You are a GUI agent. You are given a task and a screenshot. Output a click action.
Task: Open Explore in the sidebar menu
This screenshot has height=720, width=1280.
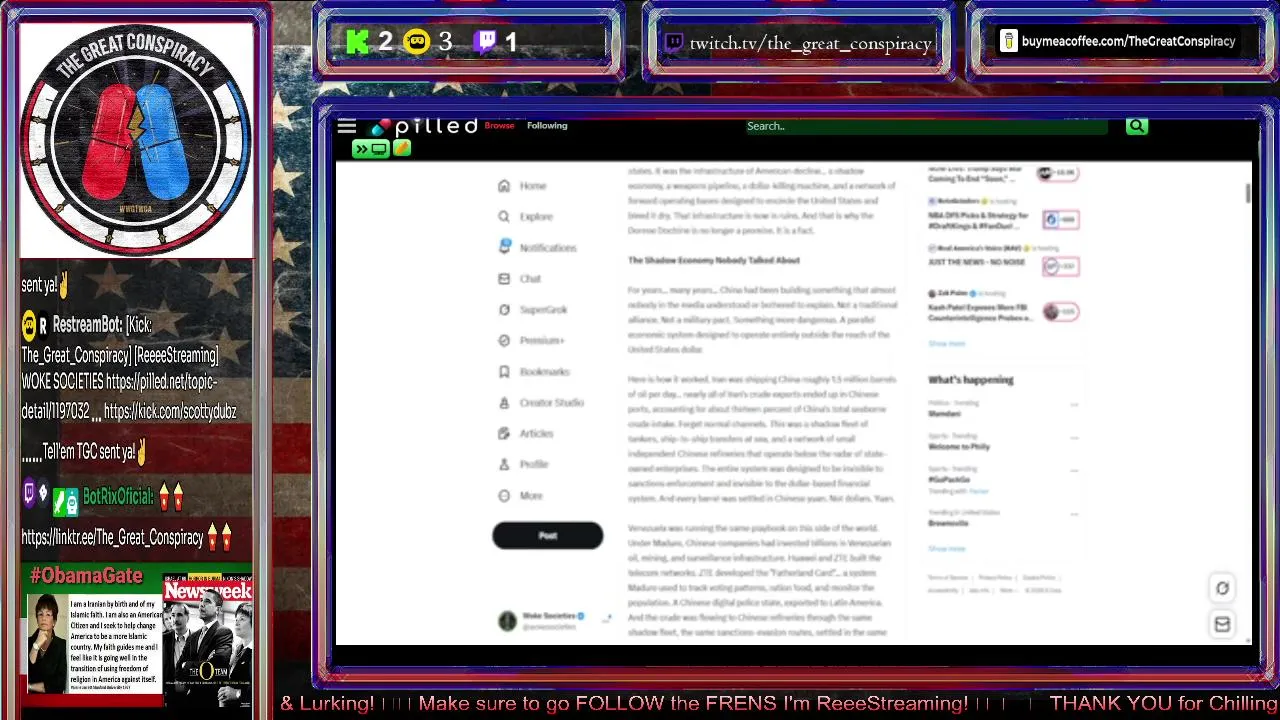(x=536, y=217)
